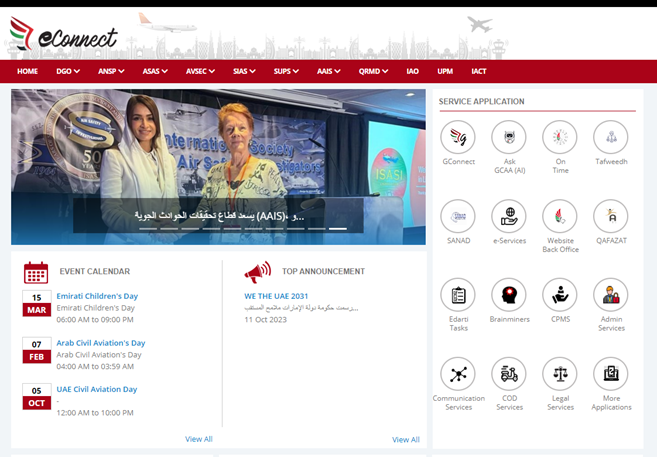Expand the ANSP navigation dropdown
This screenshot has width=657, height=457.
click(112, 72)
